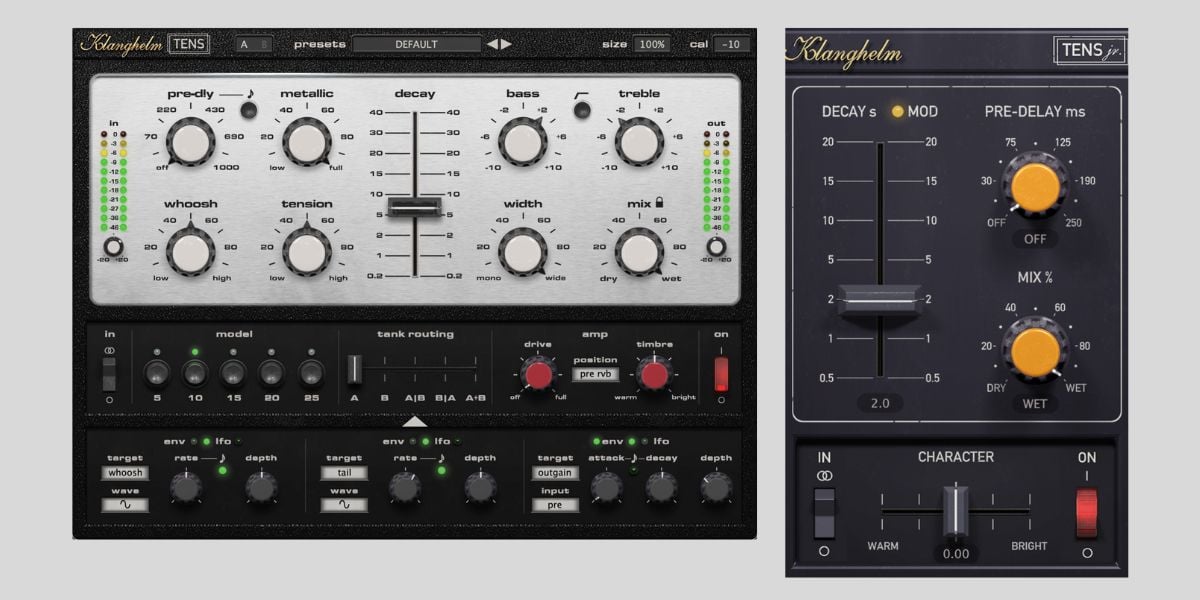Viewport: 1200px width, 600px height.
Task: Open the whoosh target dropdown
Action: [125, 473]
